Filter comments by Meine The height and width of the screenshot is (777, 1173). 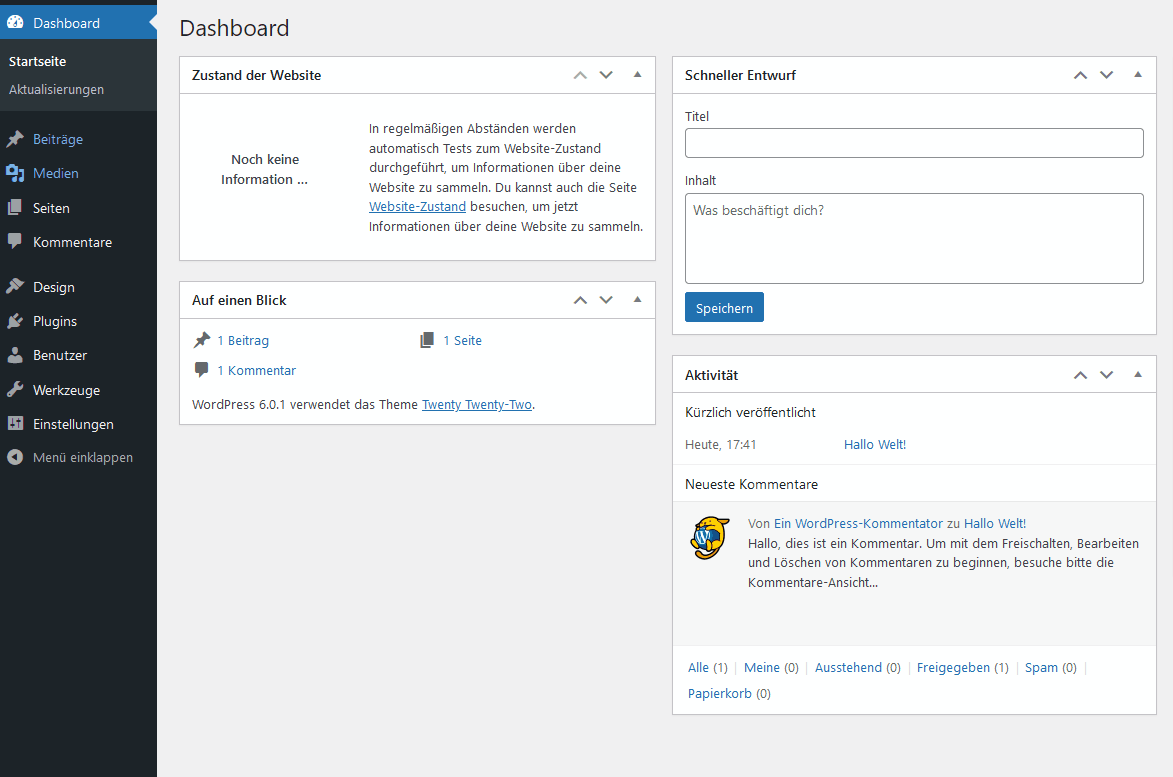(x=762, y=667)
